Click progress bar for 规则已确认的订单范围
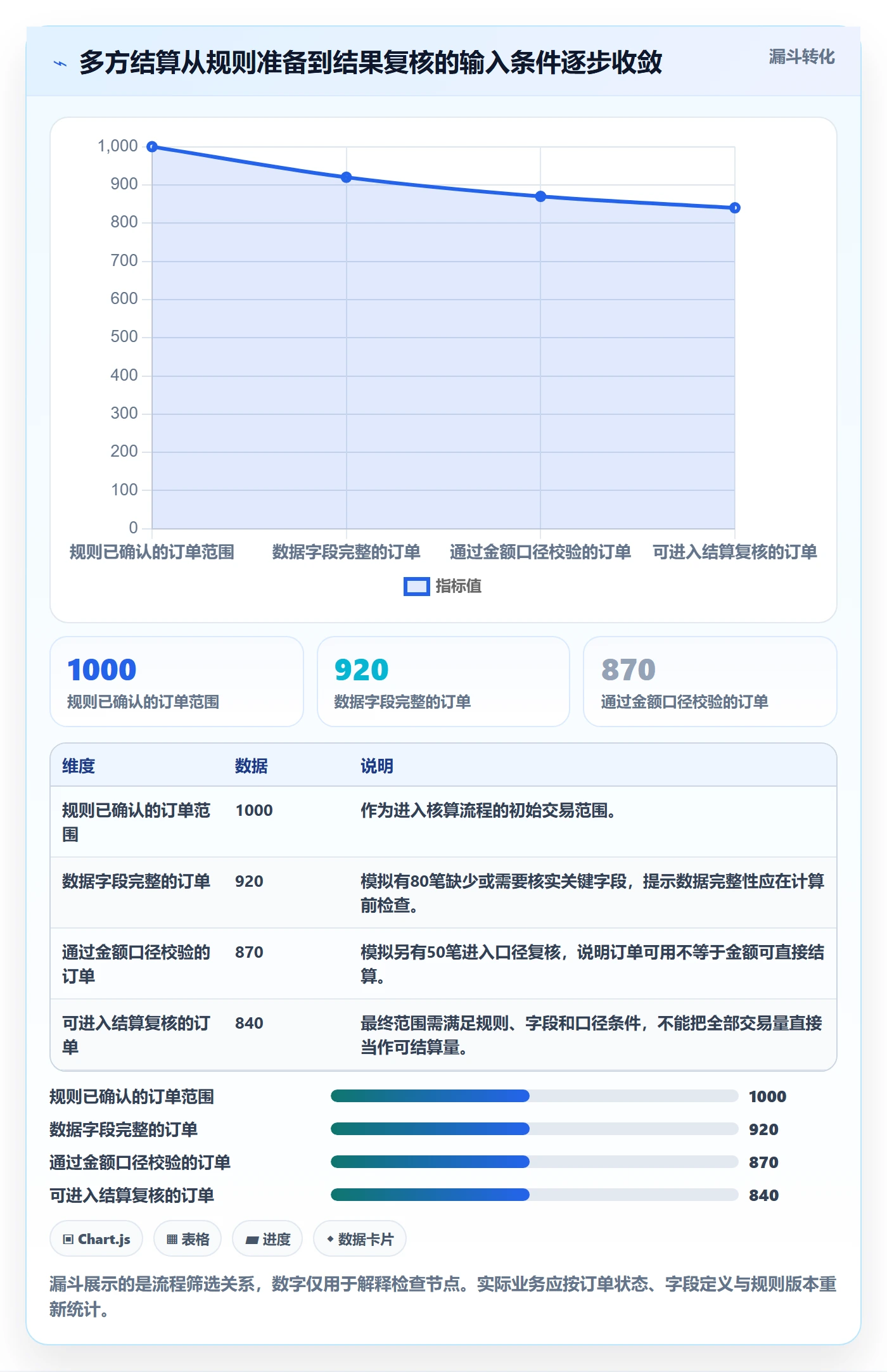Screen dimensions: 887x1372 tap(535, 1096)
